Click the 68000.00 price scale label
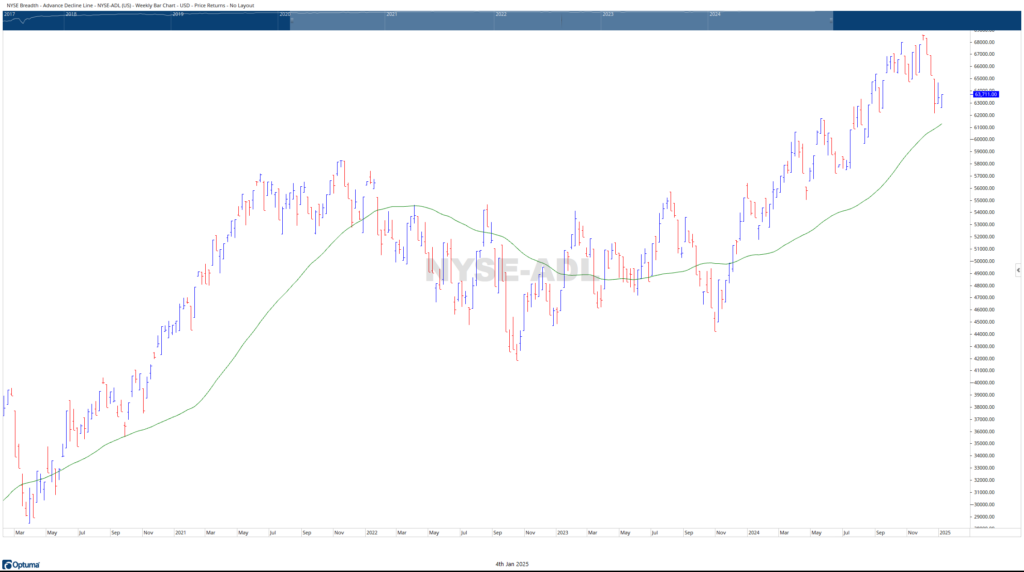Screen dimensions: 1024x572 (984, 42)
